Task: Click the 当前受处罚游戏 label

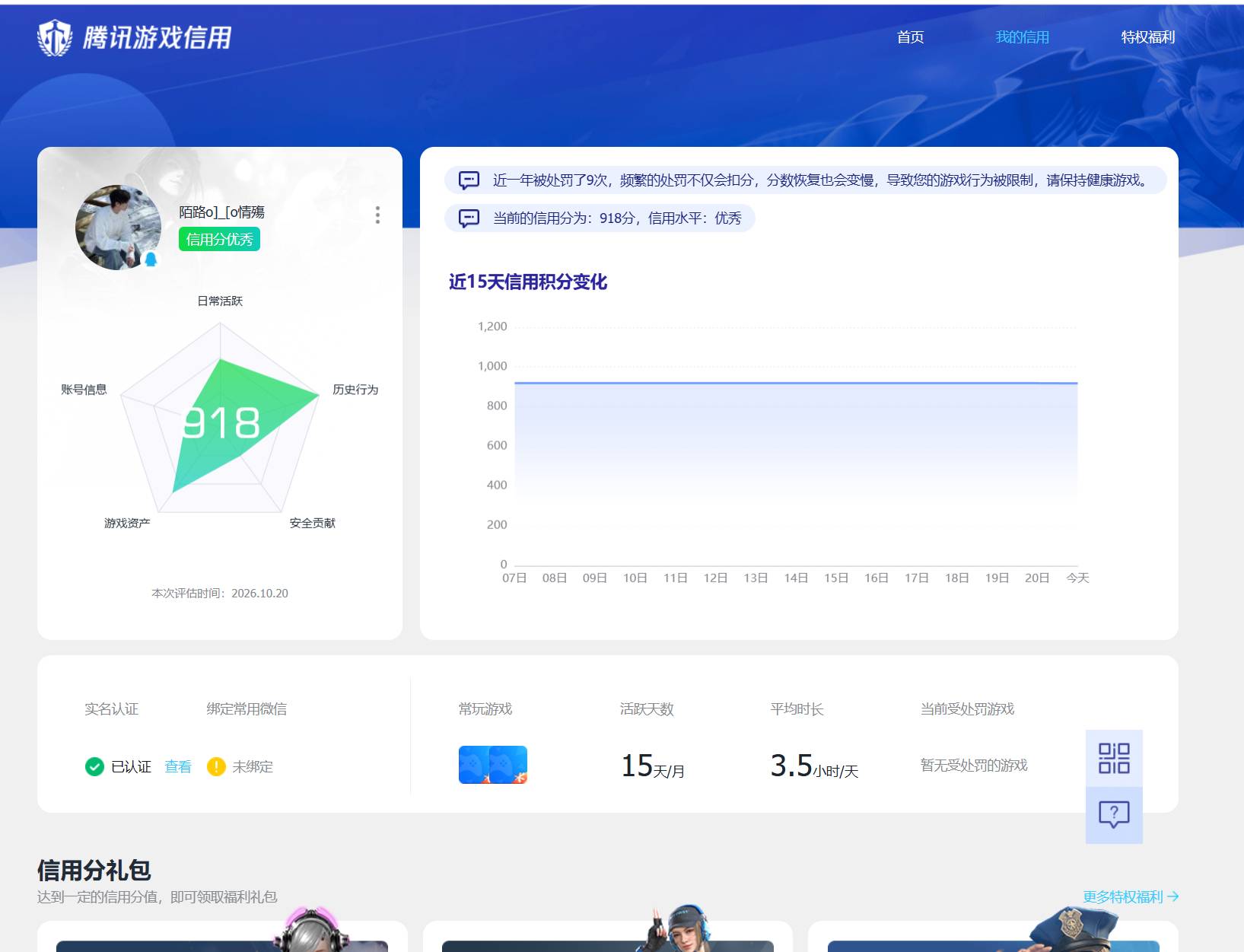Action: coord(967,709)
